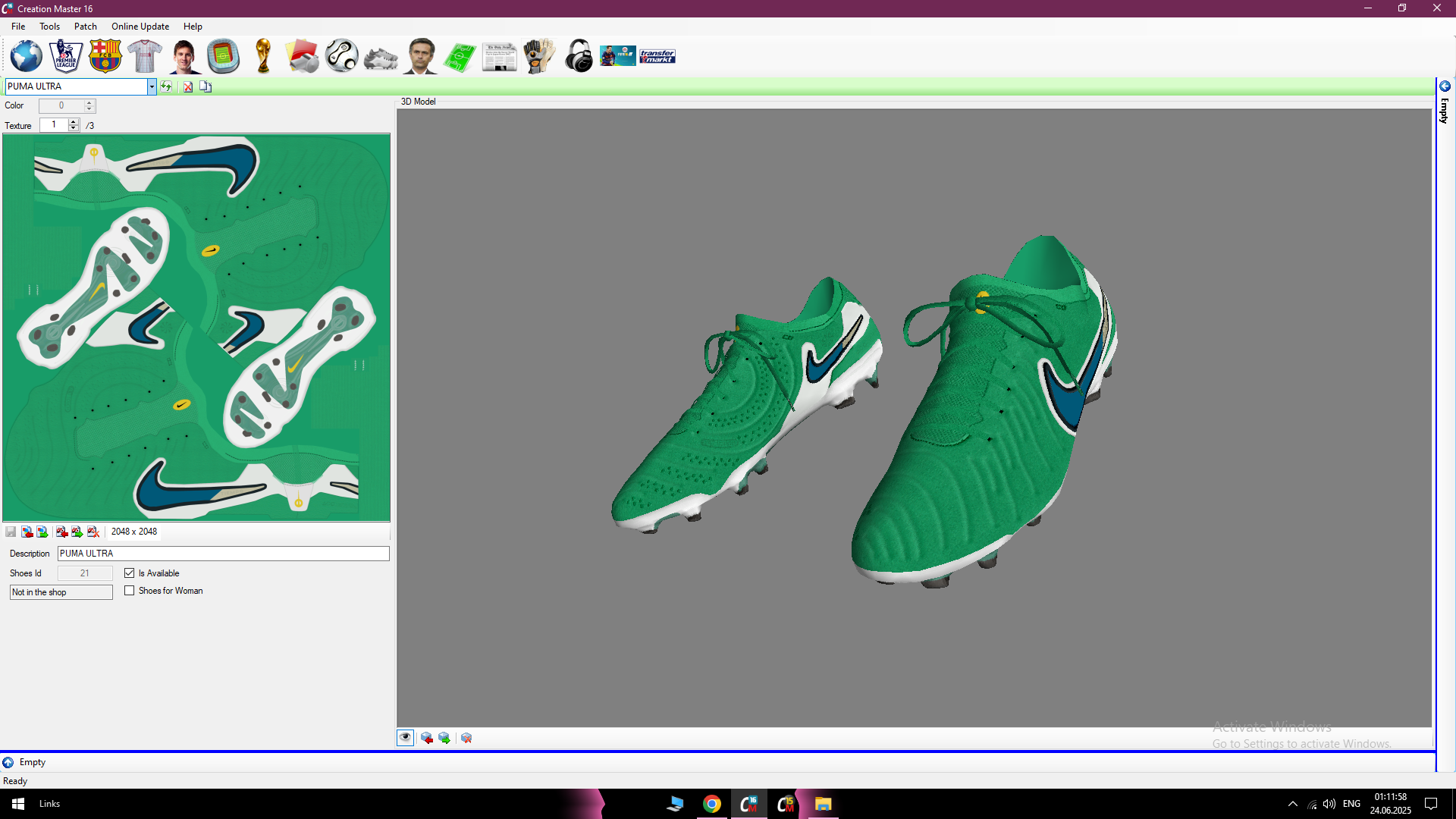Open the Online Update menu
The width and height of the screenshot is (1456, 819).
coord(140,27)
